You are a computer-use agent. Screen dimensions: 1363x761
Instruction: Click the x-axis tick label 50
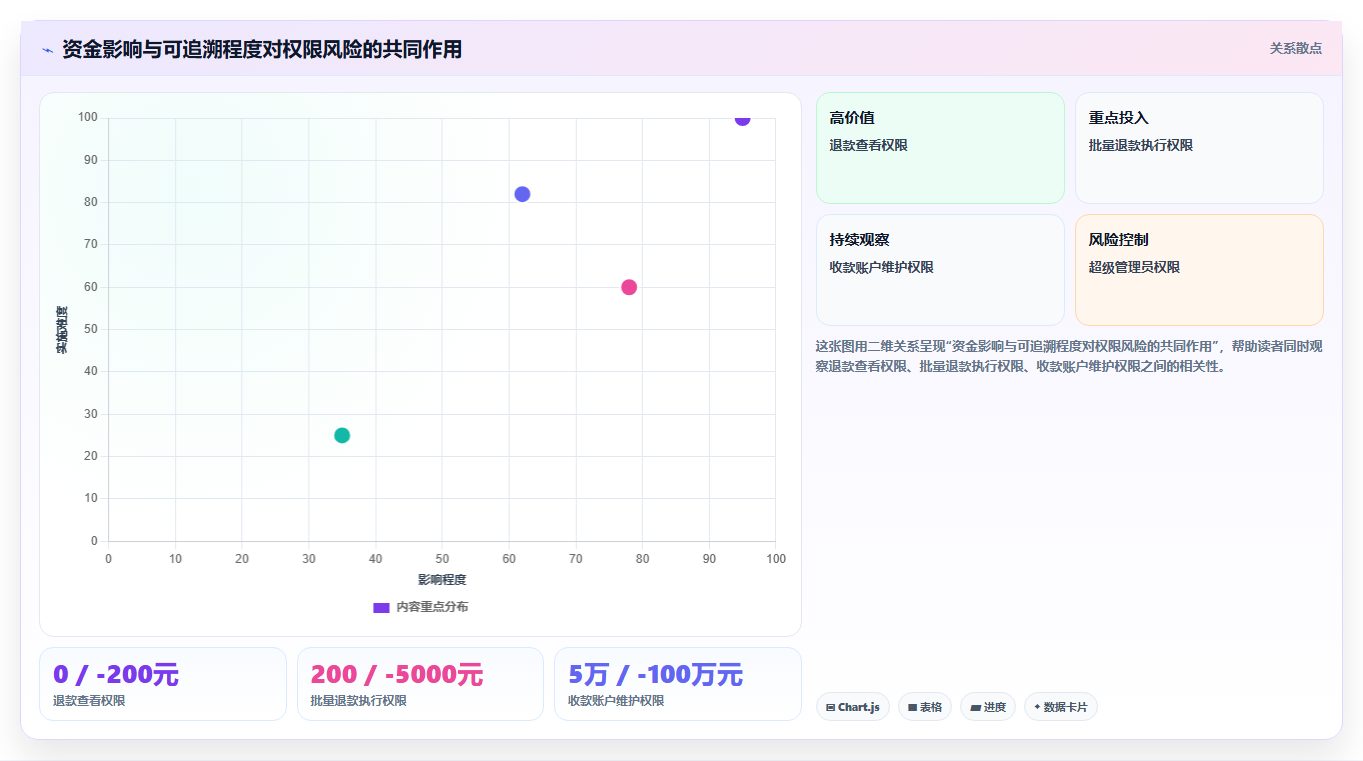442,559
